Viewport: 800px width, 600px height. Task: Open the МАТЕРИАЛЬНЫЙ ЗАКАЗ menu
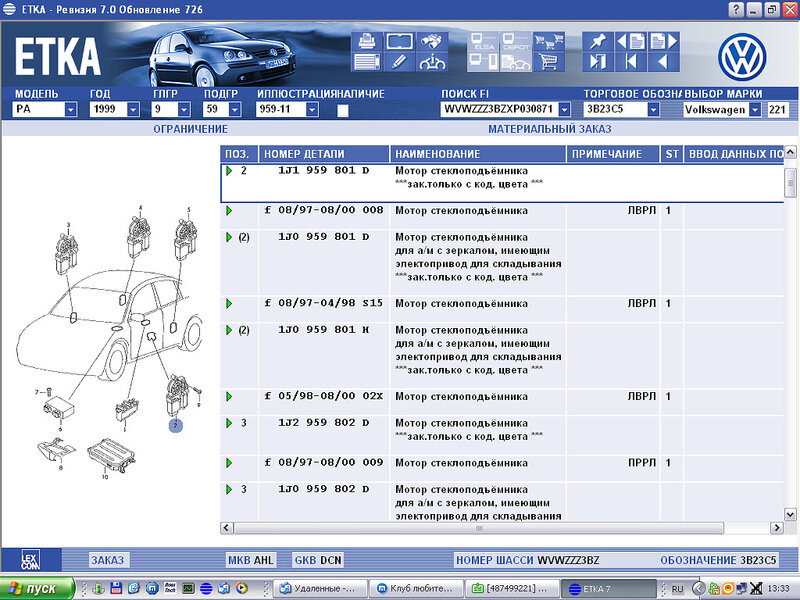pos(549,129)
